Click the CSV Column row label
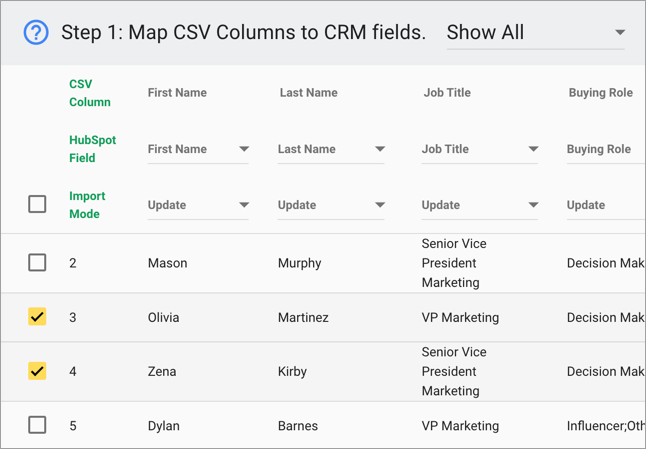This screenshot has width=646, height=449. [x=89, y=93]
